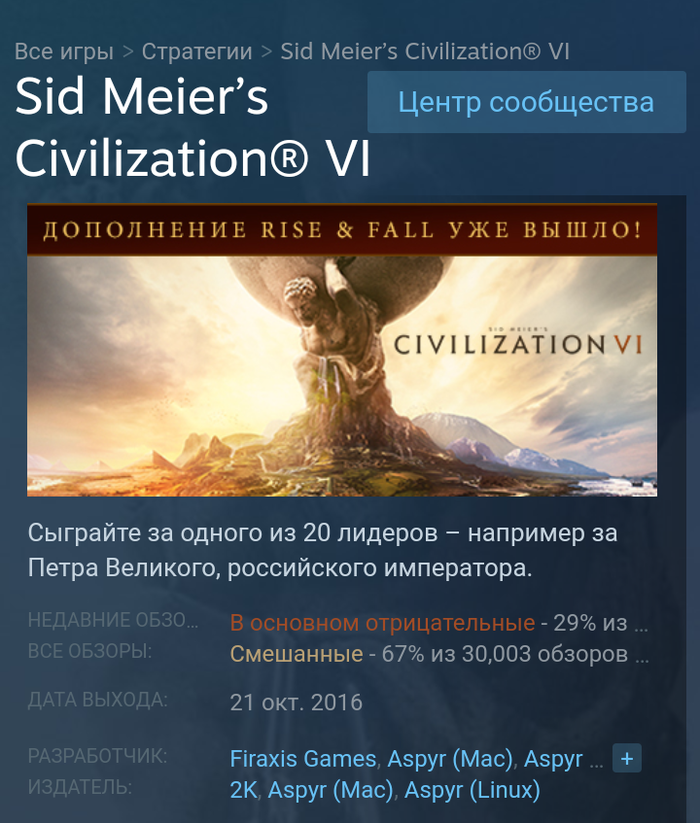The image size is (700, 823).
Task: Click the large Sid Meier's Civilization VI title
Action: [193, 127]
